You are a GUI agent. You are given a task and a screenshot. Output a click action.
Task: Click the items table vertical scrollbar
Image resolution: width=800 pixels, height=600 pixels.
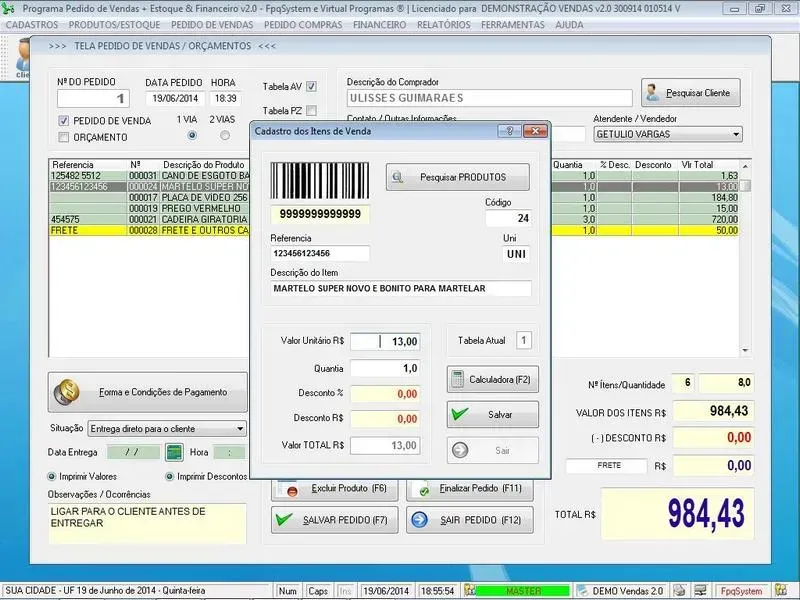(x=745, y=260)
